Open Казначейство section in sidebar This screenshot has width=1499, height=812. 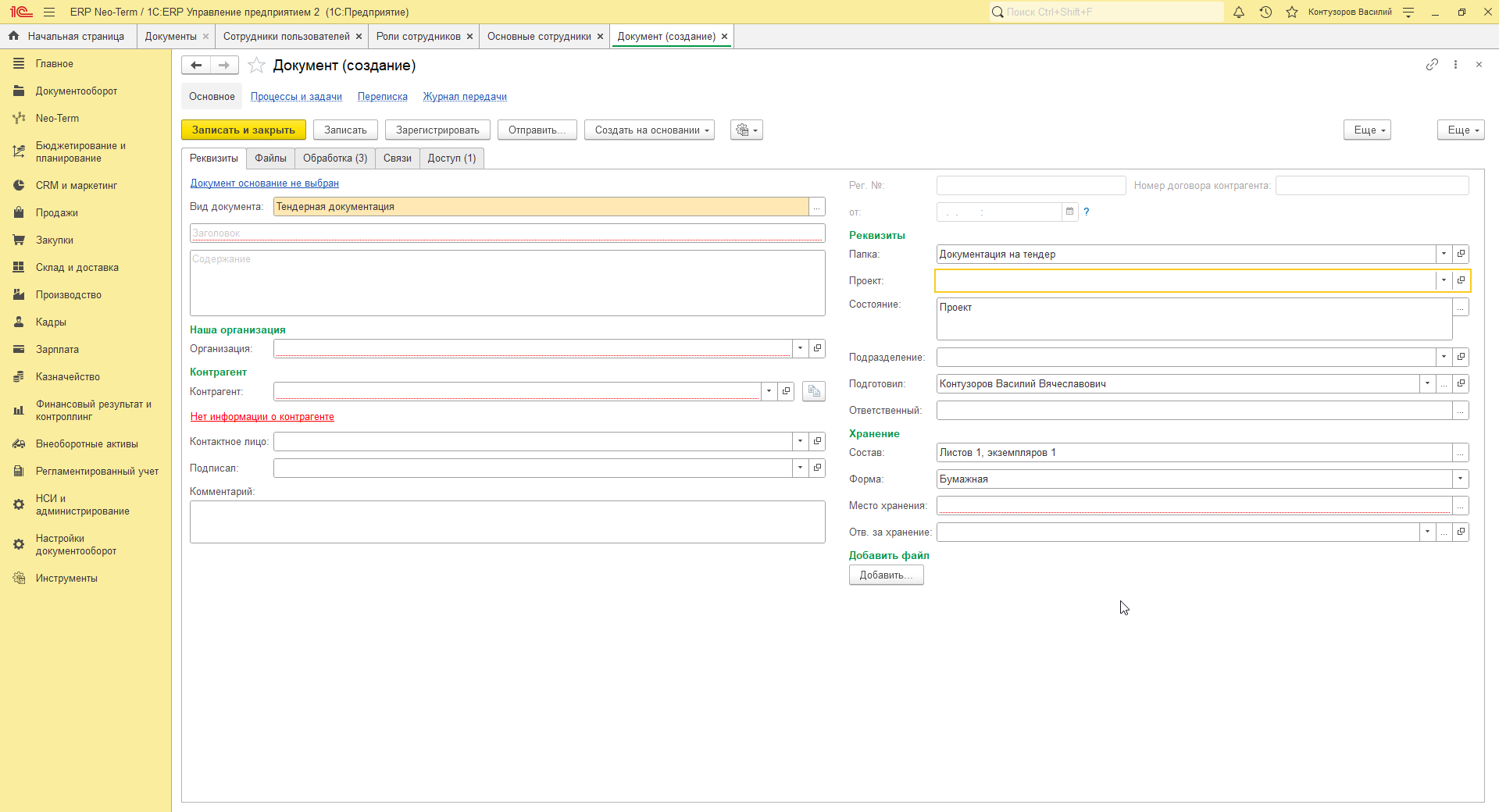pos(68,376)
